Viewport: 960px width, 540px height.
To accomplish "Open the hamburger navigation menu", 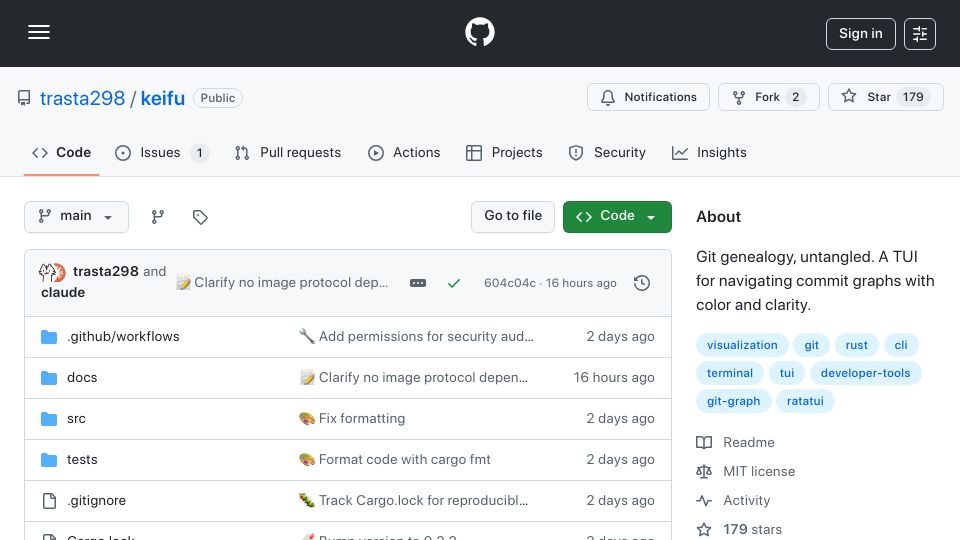I will click(x=39, y=32).
